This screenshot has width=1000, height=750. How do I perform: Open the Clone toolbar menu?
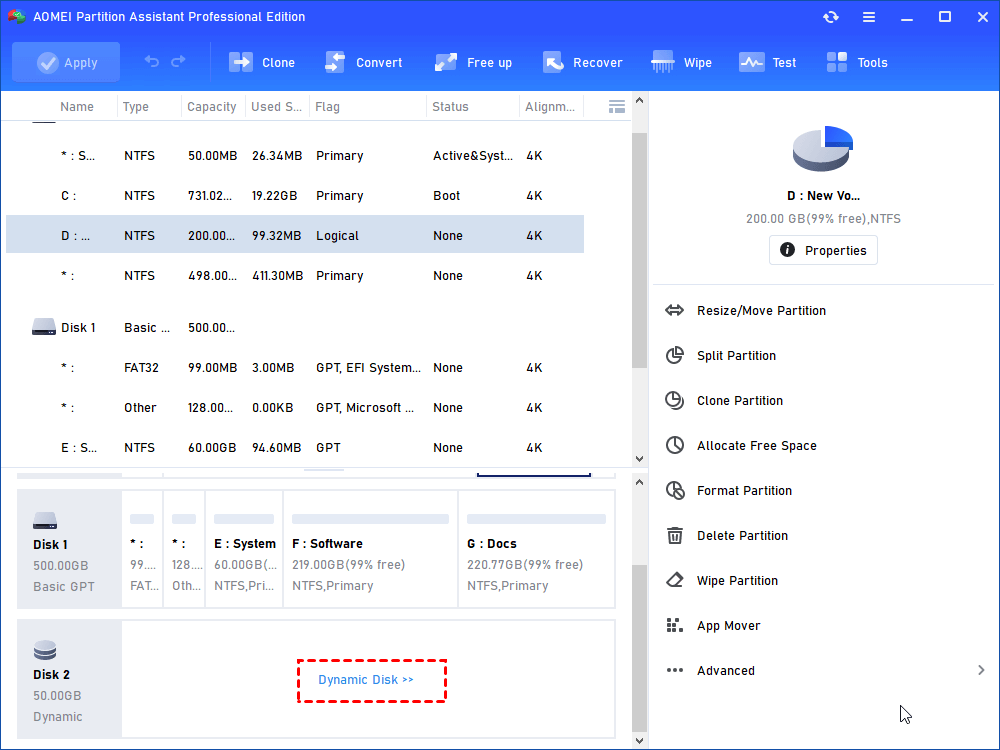[261, 62]
